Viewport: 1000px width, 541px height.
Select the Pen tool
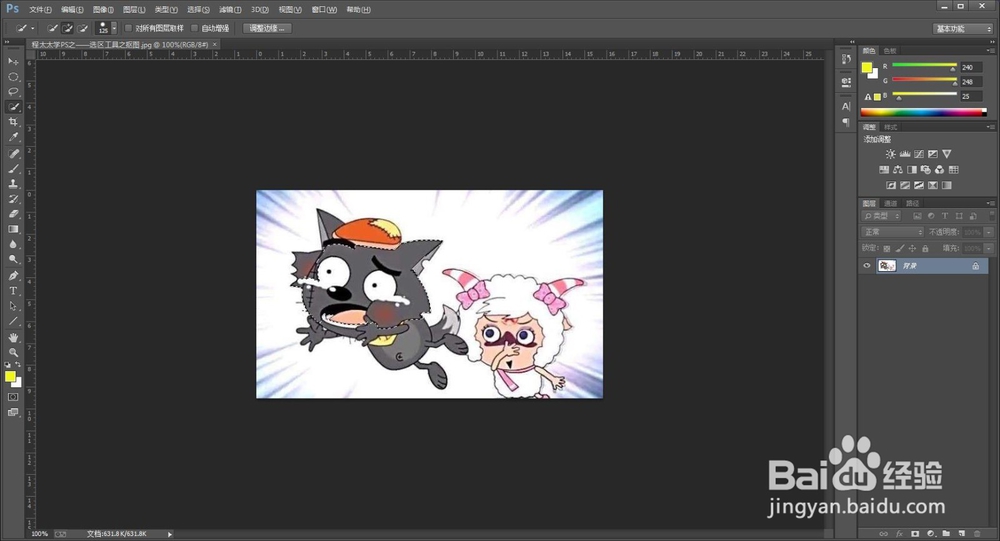click(13, 276)
